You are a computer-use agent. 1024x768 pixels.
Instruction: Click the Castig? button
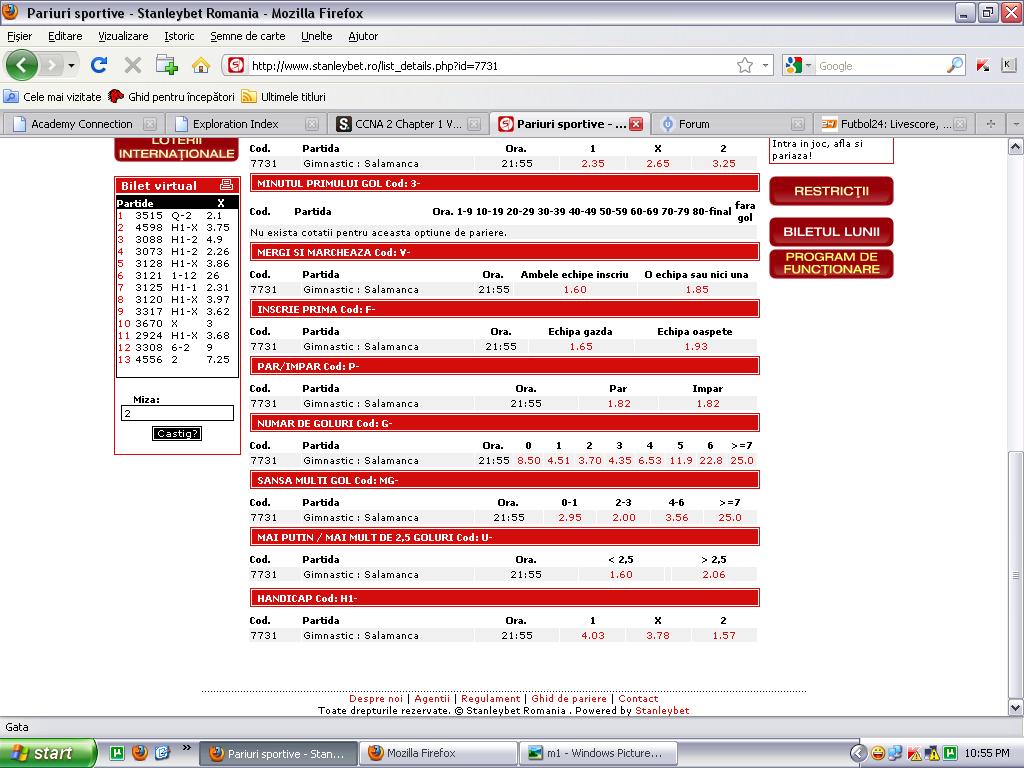pyautogui.click(x=176, y=434)
